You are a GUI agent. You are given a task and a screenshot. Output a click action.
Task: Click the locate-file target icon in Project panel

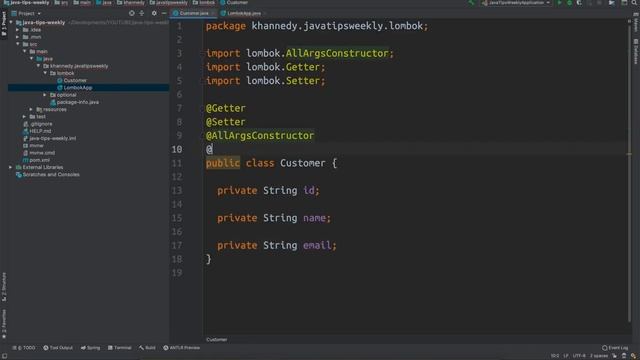[131, 13]
